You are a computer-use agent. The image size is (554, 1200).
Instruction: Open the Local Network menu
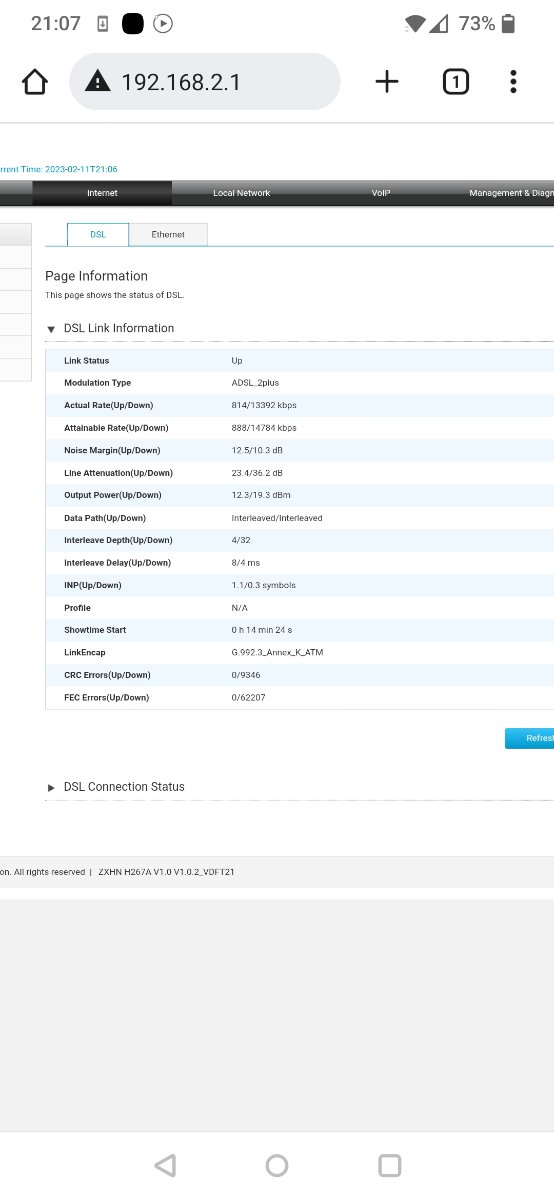241,193
